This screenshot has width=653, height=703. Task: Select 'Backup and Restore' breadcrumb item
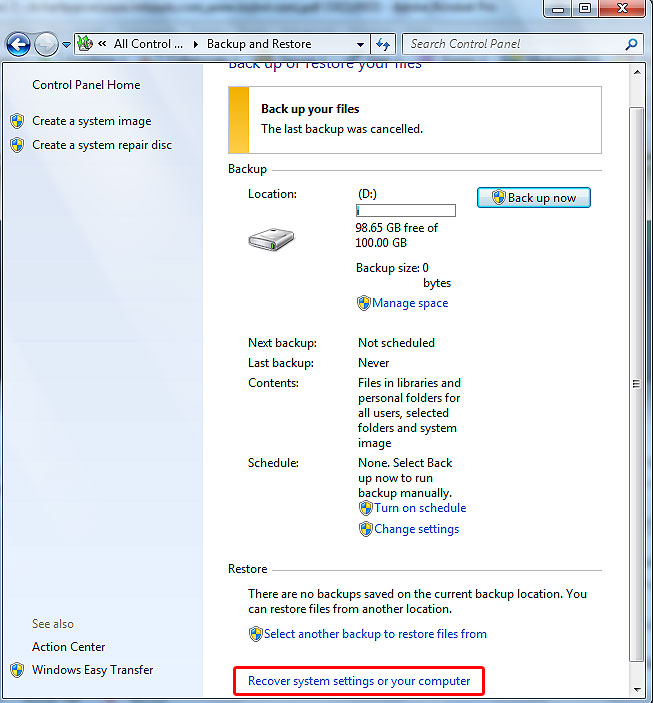[x=259, y=44]
